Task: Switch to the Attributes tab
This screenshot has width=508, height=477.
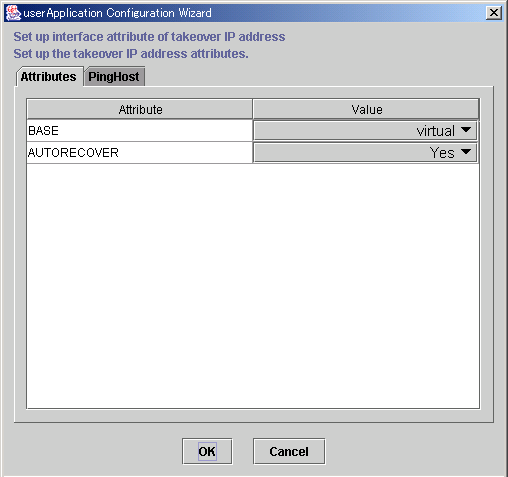Action: pyautogui.click(x=49, y=77)
